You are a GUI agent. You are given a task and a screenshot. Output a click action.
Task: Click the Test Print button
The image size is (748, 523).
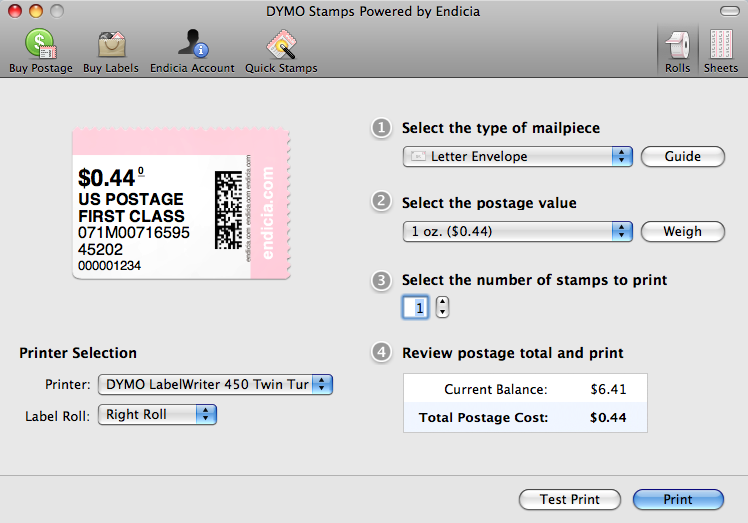(x=570, y=499)
